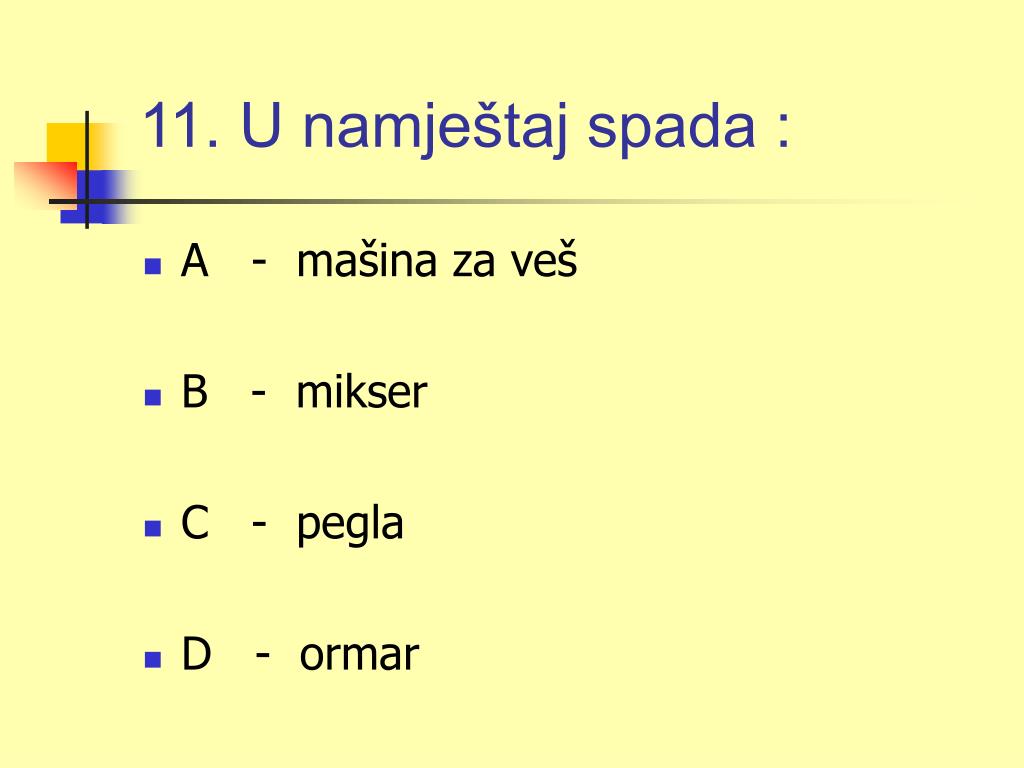
Task: Click the yellow square in slide decoration
Action: [x=67, y=142]
